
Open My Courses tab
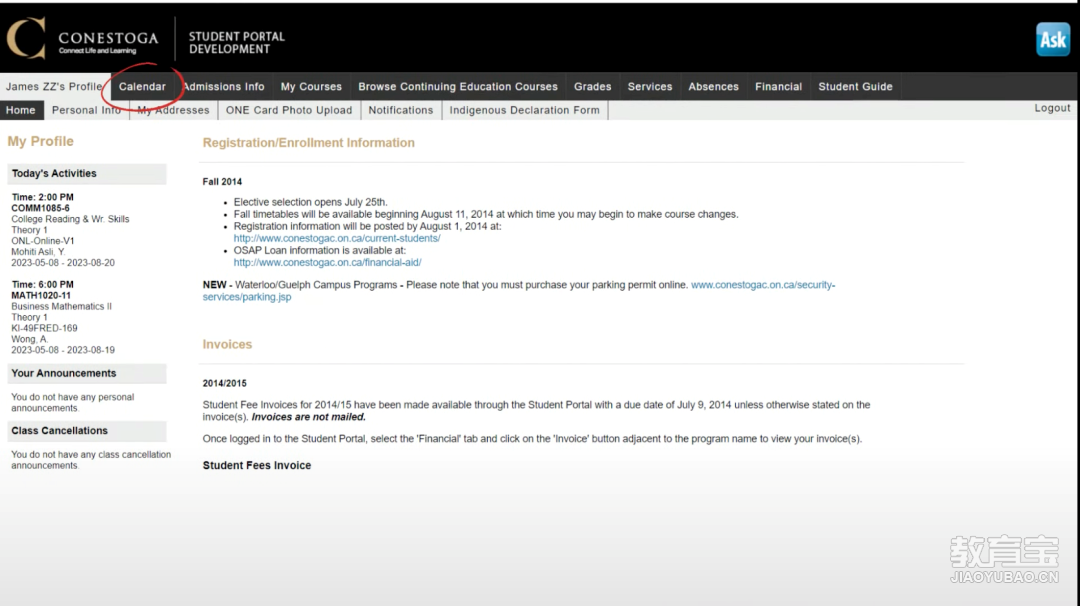[x=311, y=87]
